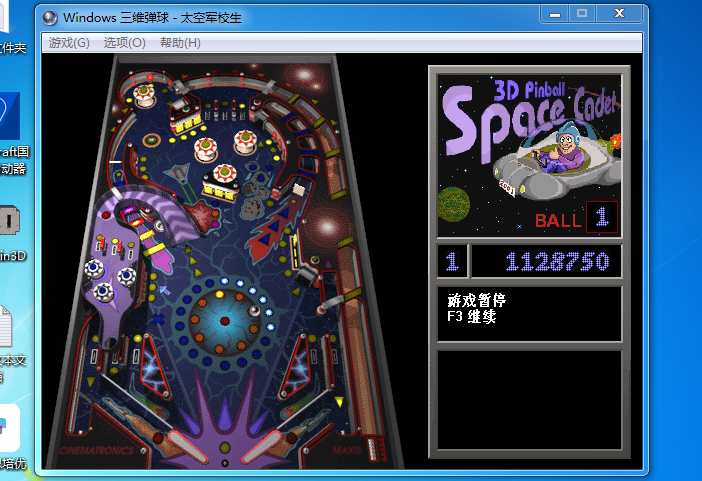Click the 游戏暂停 F3 继续 message box

coord(529,313)
